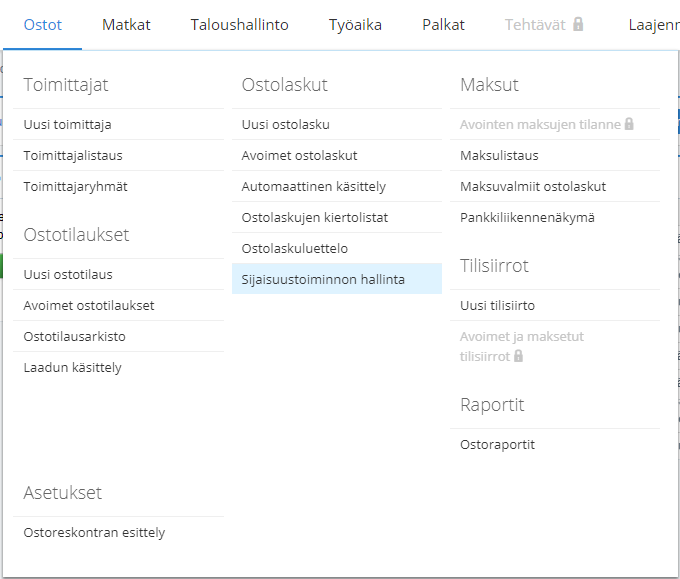Open Pankkiliikennenäkymä
680x579 pixels.
click(x=527, y=217)
